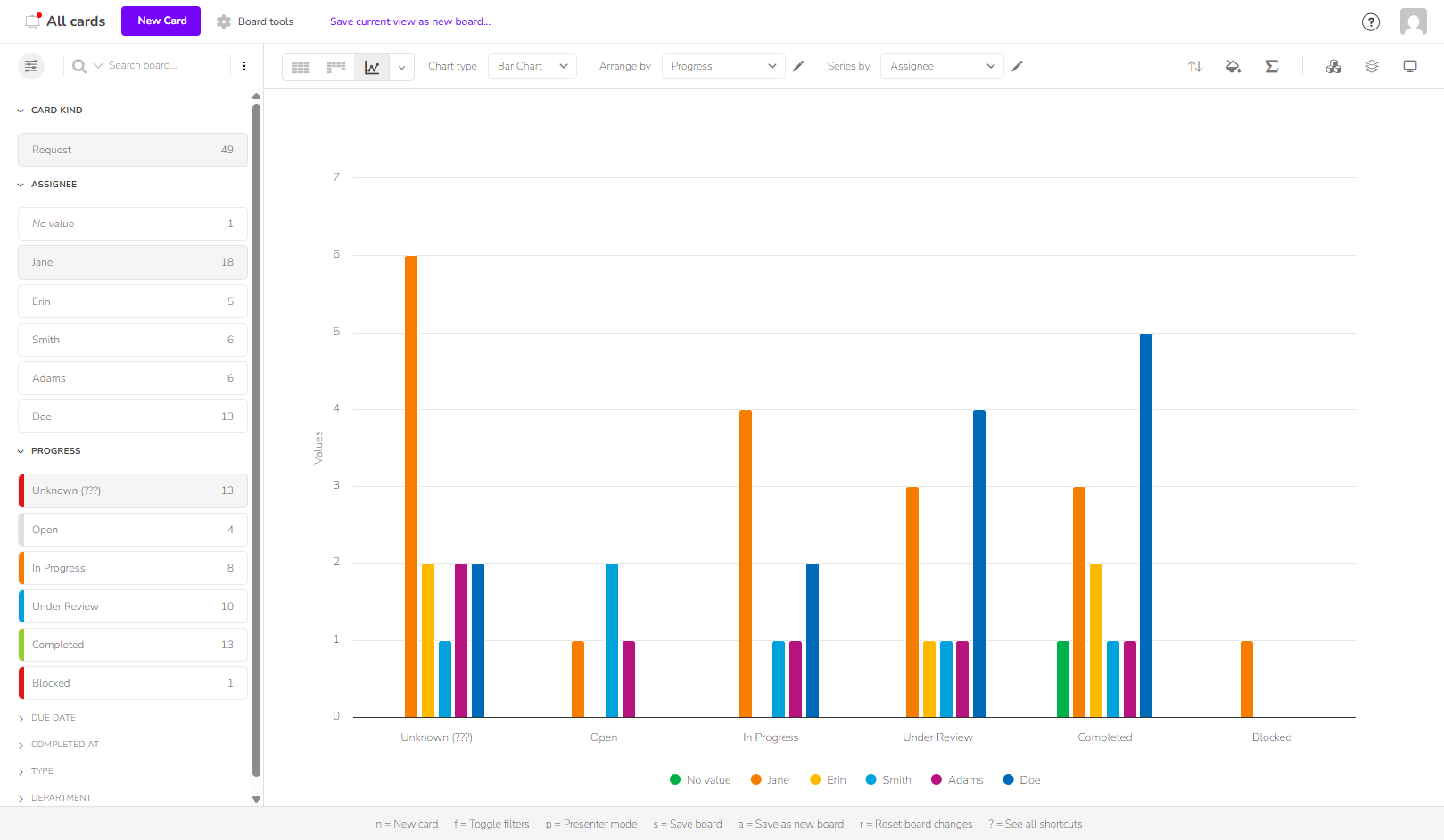Switch to the table grid view icon

pyautogui.click(x=301, y=67)
